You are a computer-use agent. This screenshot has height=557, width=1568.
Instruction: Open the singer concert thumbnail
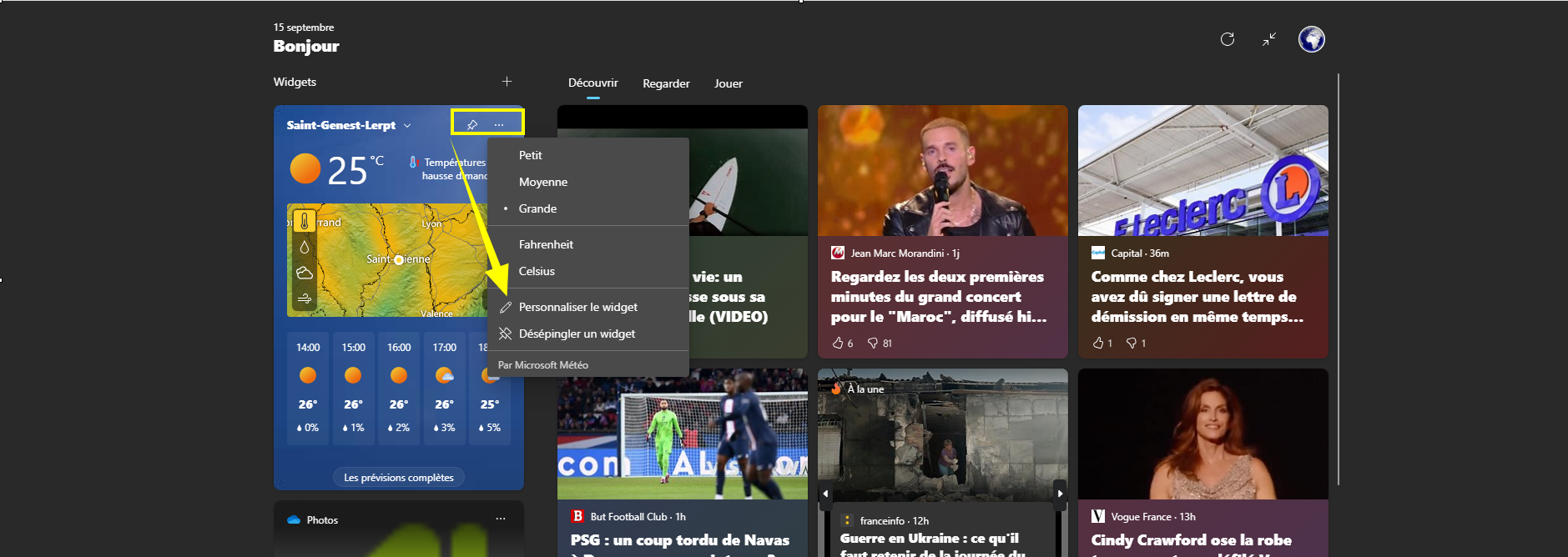click(x=943, y=170)
